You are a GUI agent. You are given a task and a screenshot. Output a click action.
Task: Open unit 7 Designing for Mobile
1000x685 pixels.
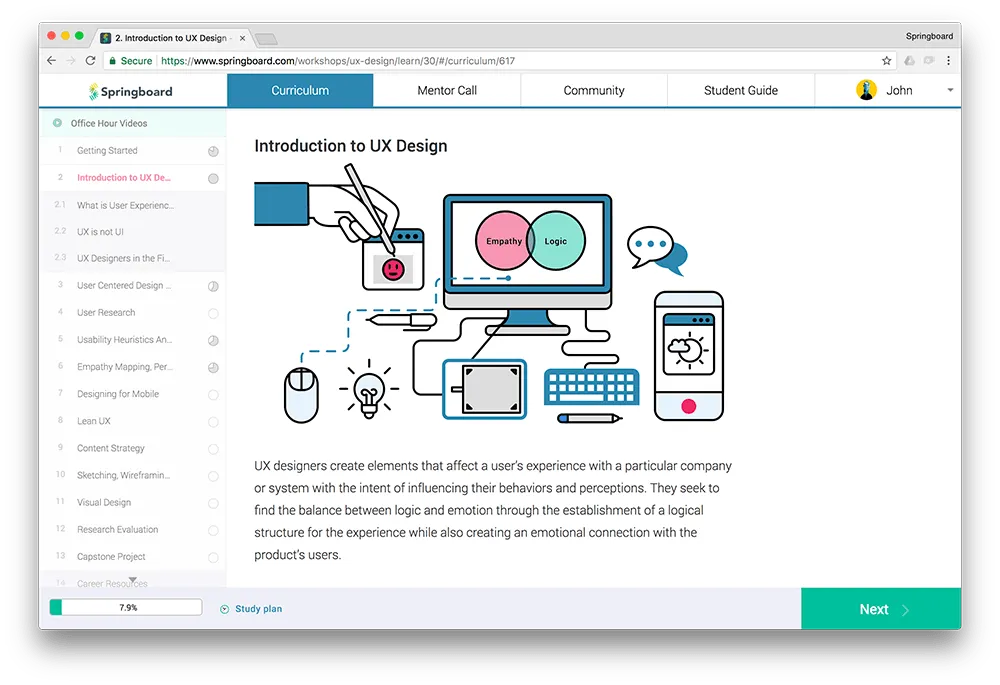133,394
